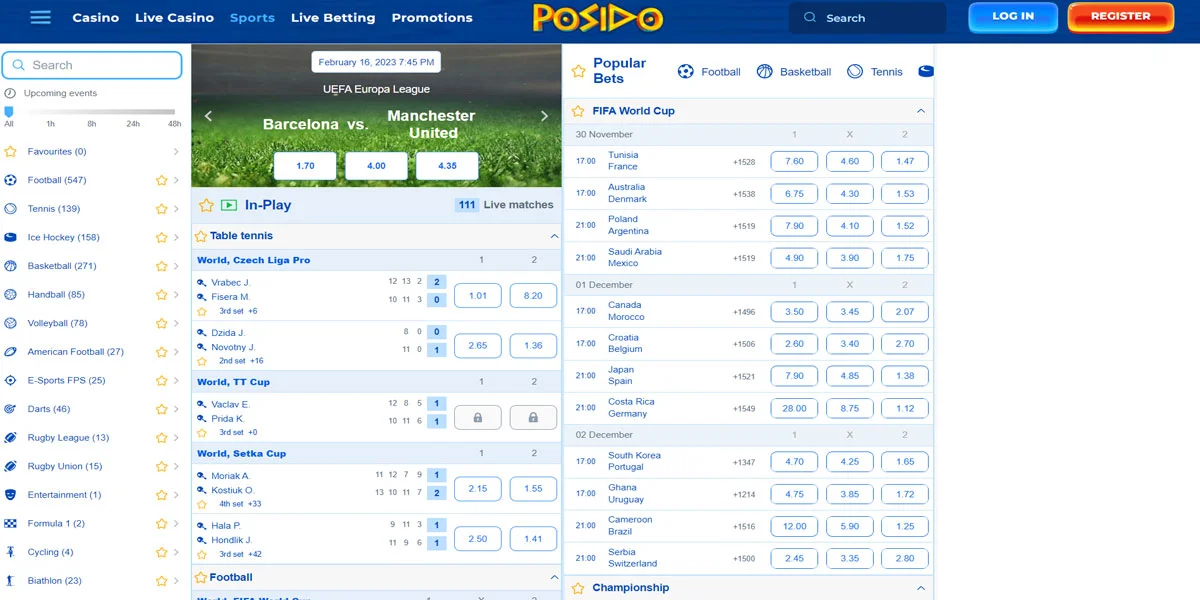Collapse the Football In-Play section

pos(554,577)
